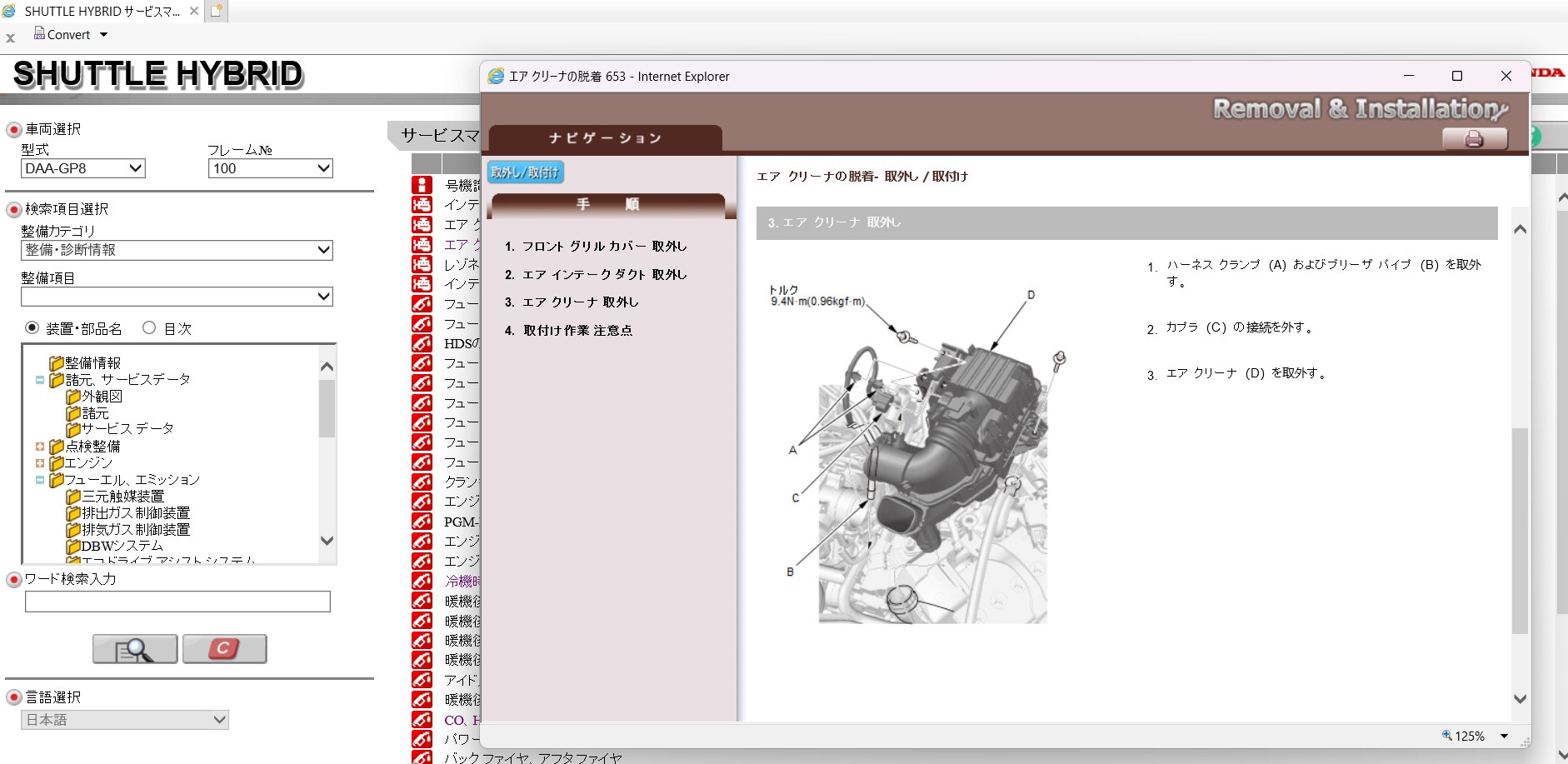Image resolution: width=1568 pixels, height=764 pixels.
Task: Open the zoom level dropdown arrow next to 125%
Action: click(x=1504, y=737)
